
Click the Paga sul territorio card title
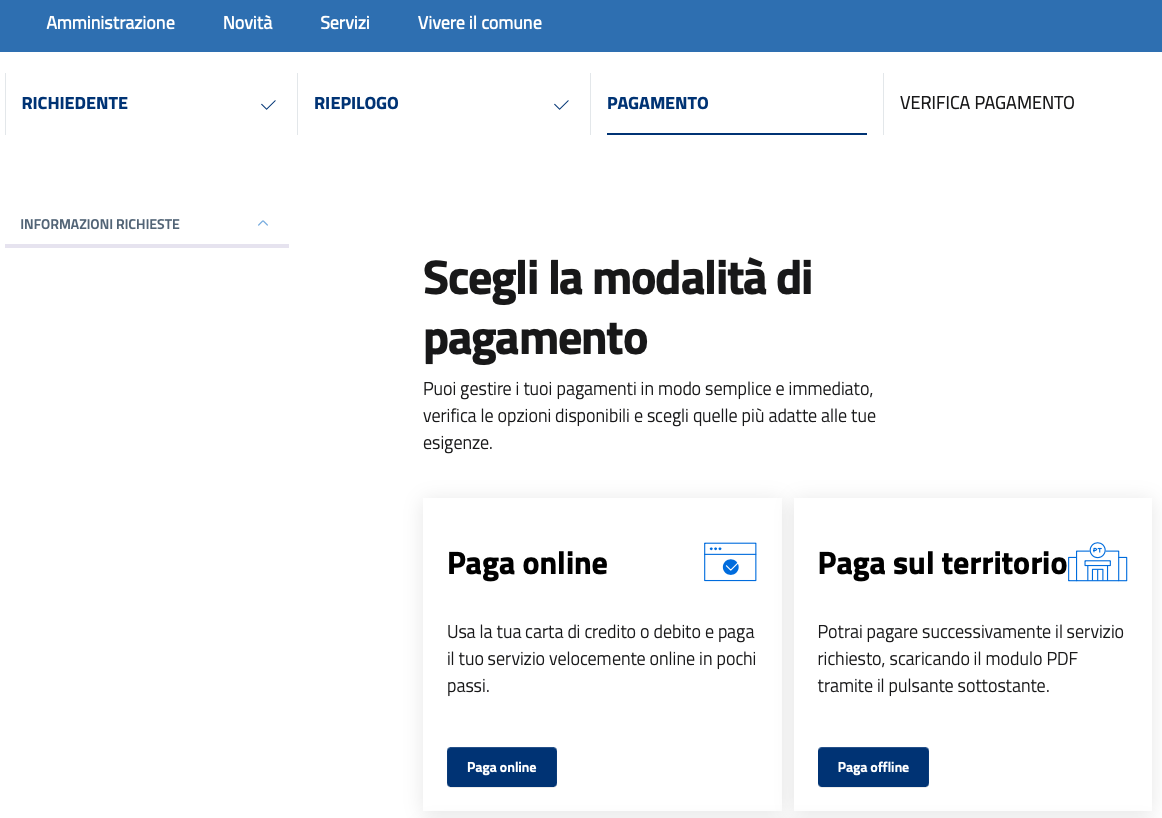942,563
